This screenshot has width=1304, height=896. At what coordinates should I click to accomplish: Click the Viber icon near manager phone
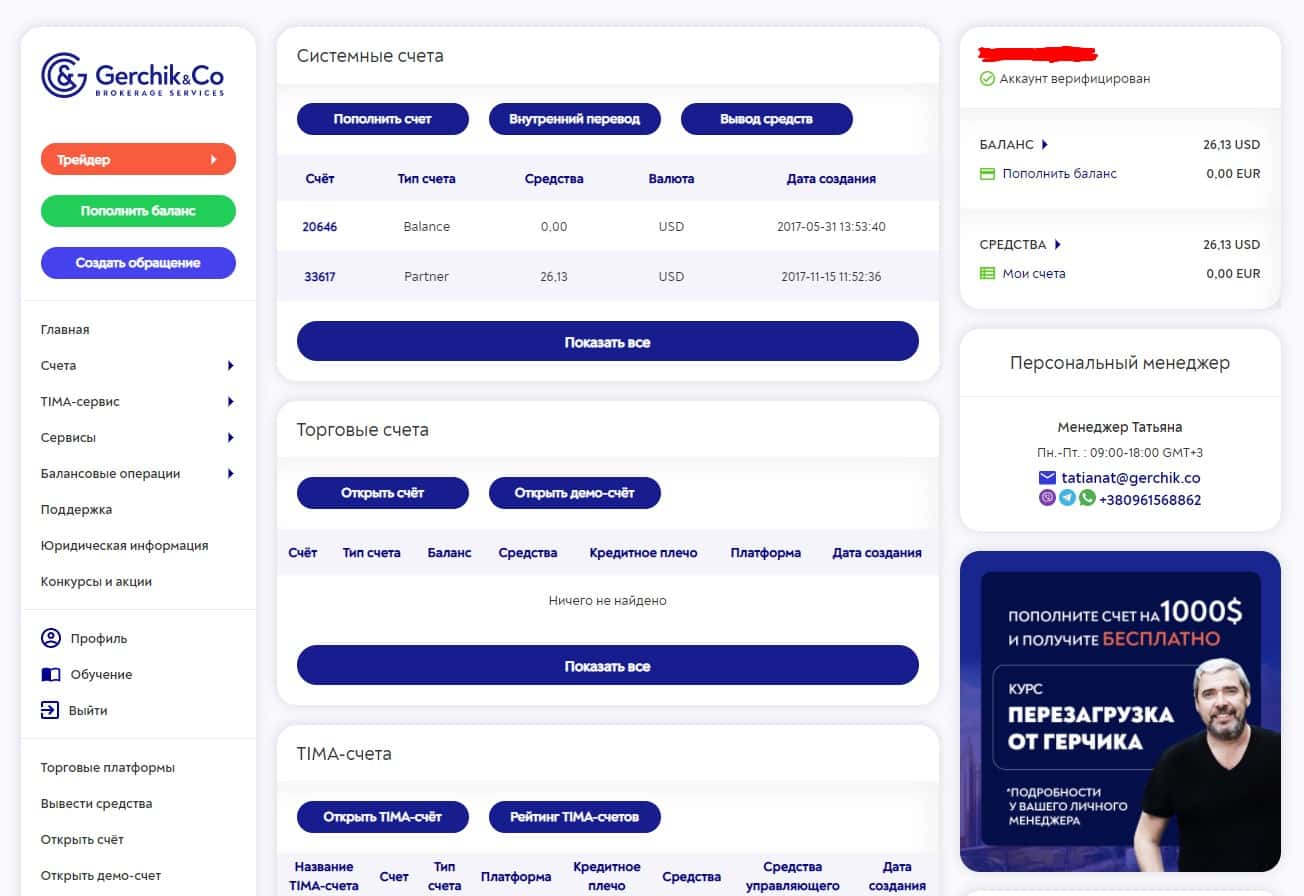(x=1047, y=498)
